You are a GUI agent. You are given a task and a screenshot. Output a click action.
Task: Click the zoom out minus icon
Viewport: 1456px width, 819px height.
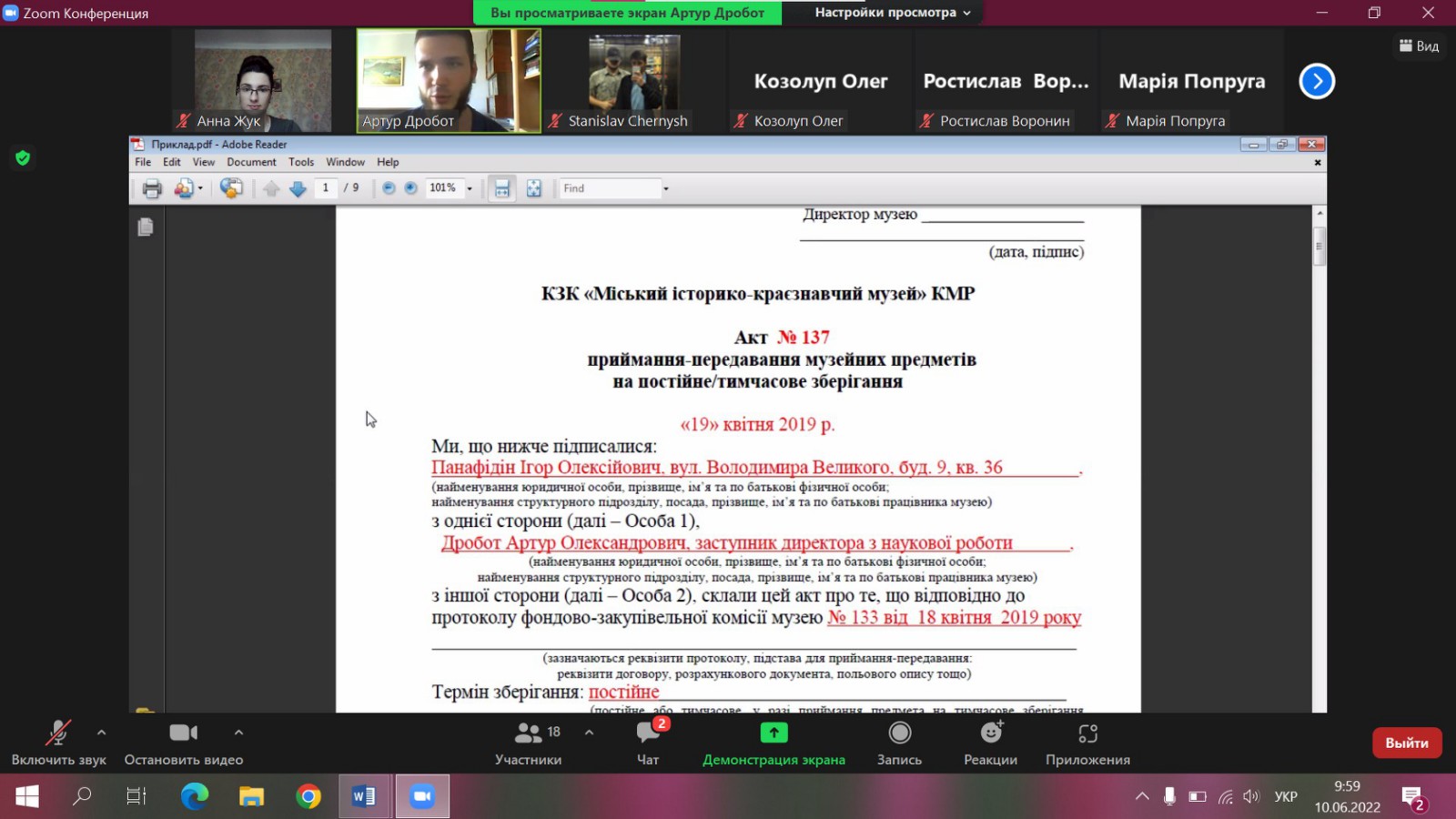pos(389,188)
